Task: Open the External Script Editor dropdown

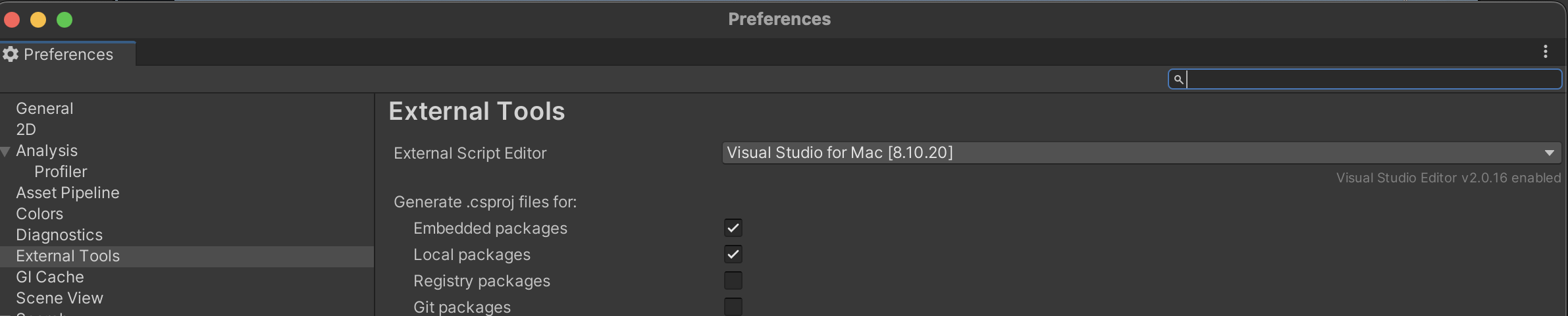Action: point(1141,153)
